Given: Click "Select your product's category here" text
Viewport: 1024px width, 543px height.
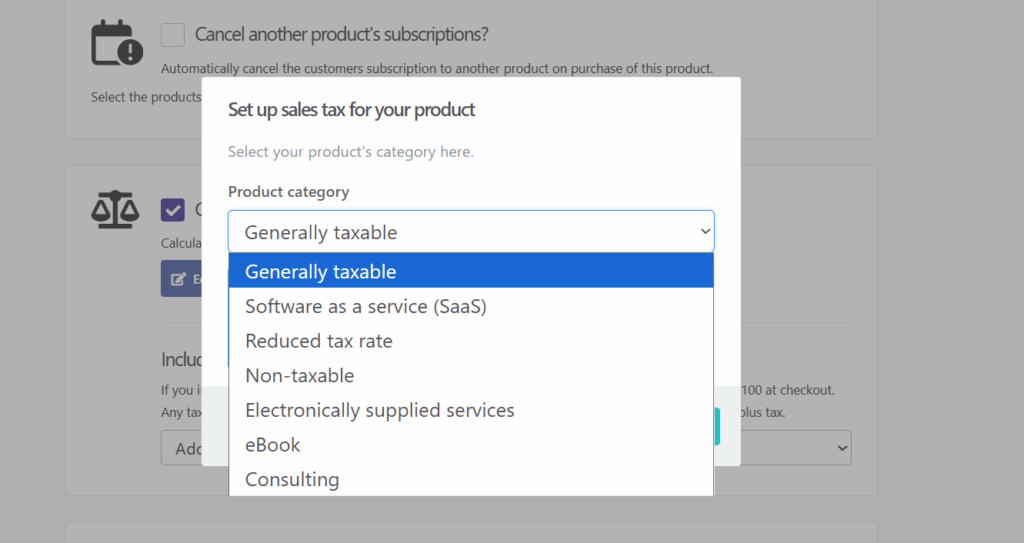Looking at the screenshot, I should tap(350, 152).
